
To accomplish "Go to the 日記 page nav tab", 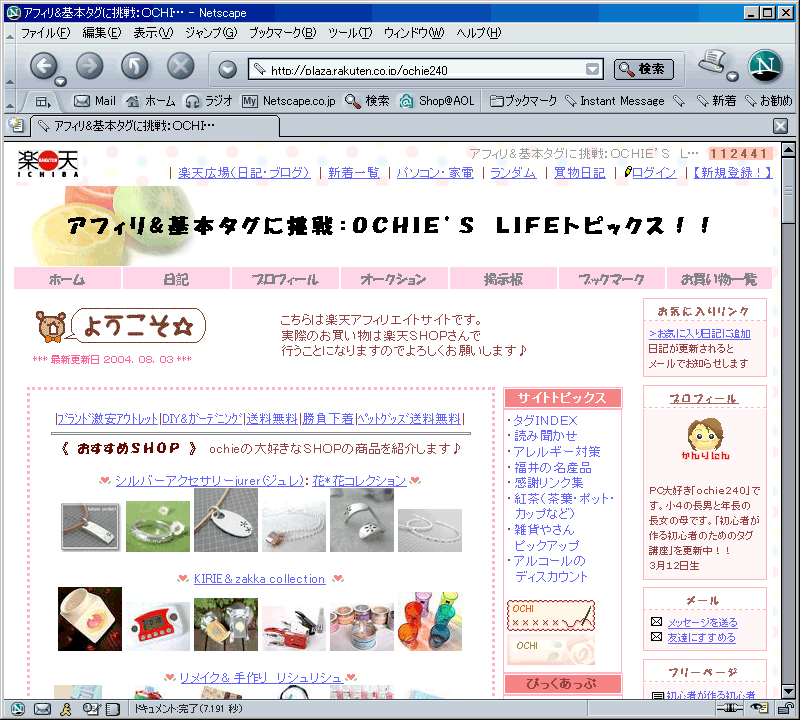I will tap(176, 279).
